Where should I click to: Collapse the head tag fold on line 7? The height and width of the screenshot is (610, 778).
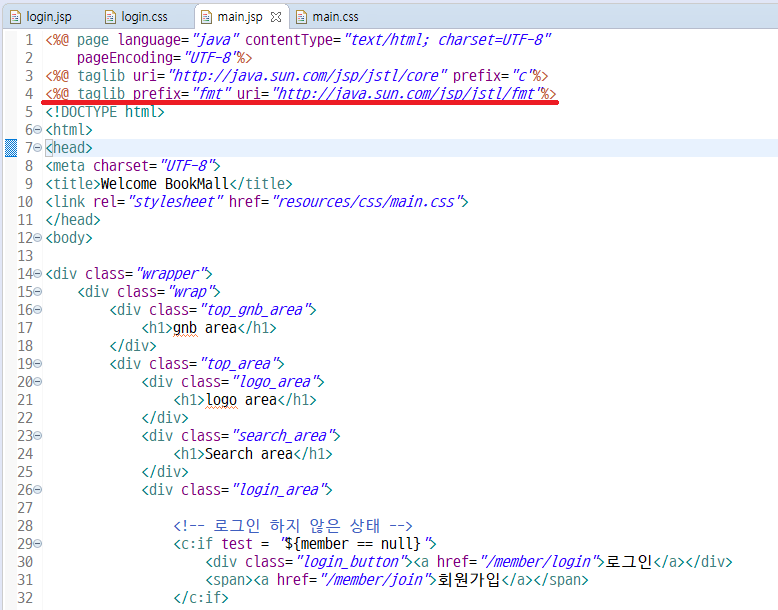tap(38, 148)
